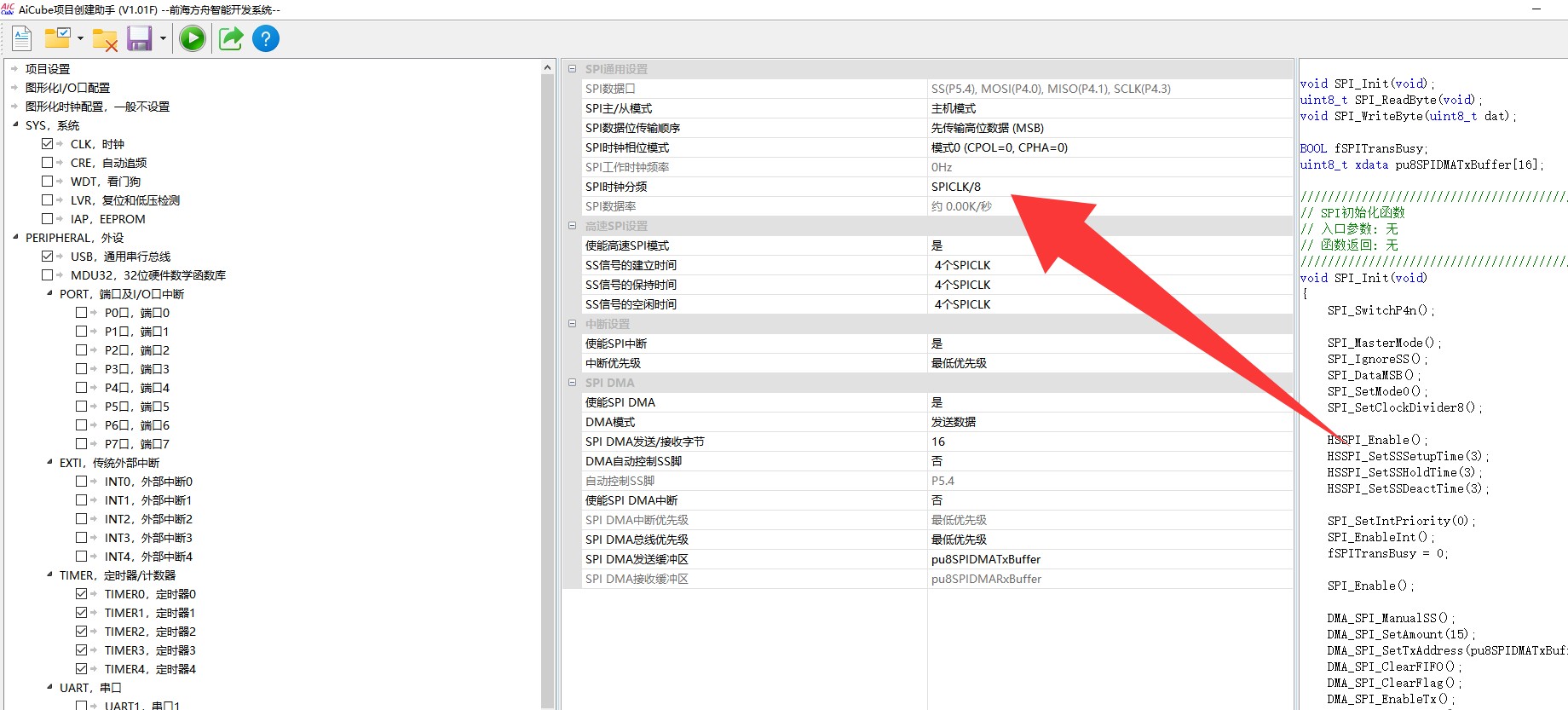Screen dimensions: 1568x710
Task: Collapse the SPI通用设置 property section
Action: tap(573, 69)
